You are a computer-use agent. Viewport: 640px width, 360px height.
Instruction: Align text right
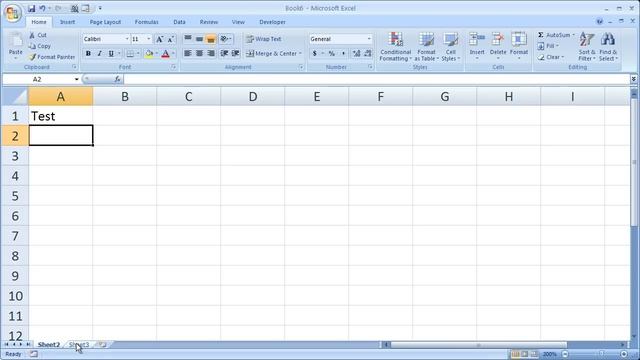[x=211, y=53]
